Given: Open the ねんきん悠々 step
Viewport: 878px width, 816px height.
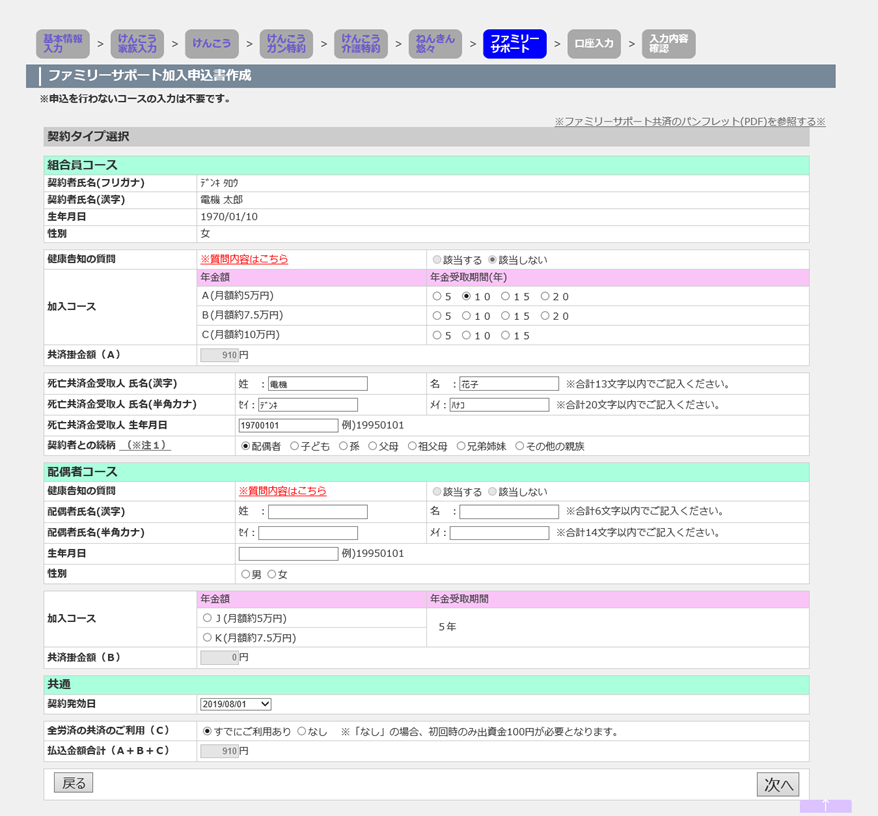Looking at the screenshot, I should coord(435,44).
